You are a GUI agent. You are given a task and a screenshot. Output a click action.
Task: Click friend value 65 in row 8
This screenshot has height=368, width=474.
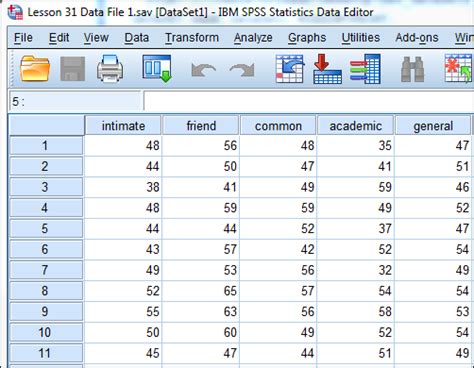(201, 291)
